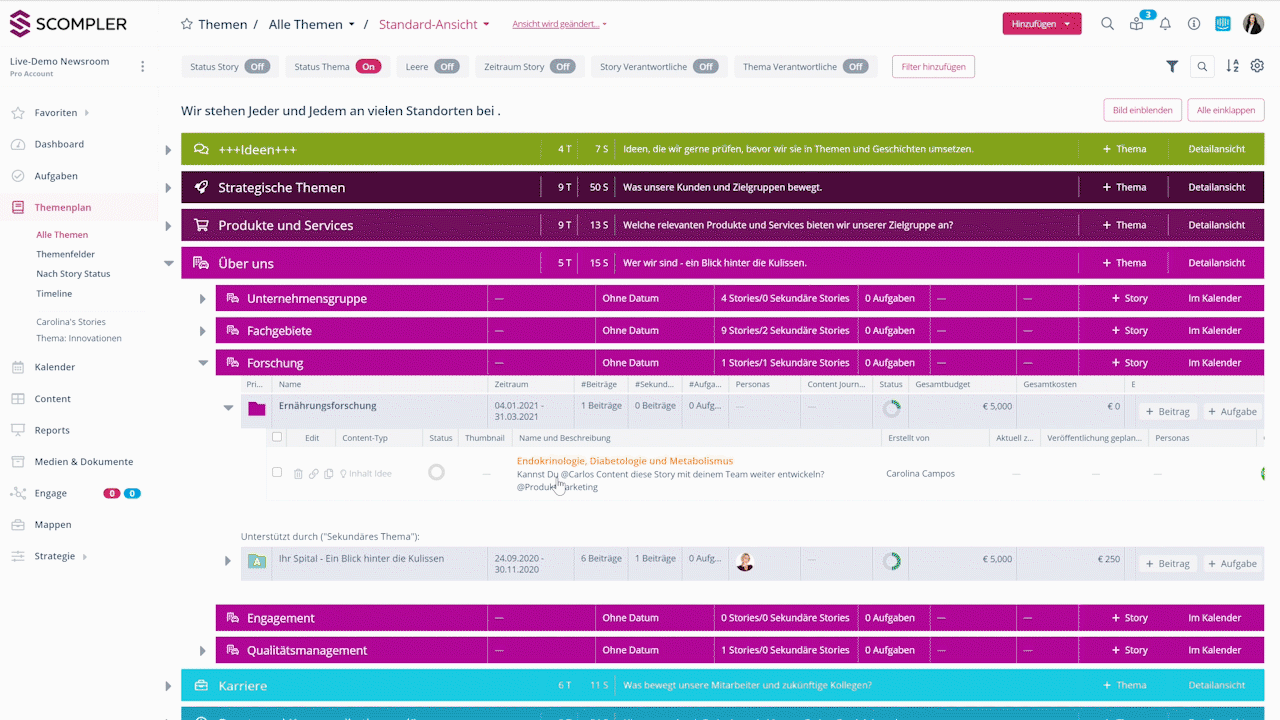The height and width of the screenshot is (720, 1280).
Task: Open the Standard-Ansicht view dropdown
Action: point(434,24)
